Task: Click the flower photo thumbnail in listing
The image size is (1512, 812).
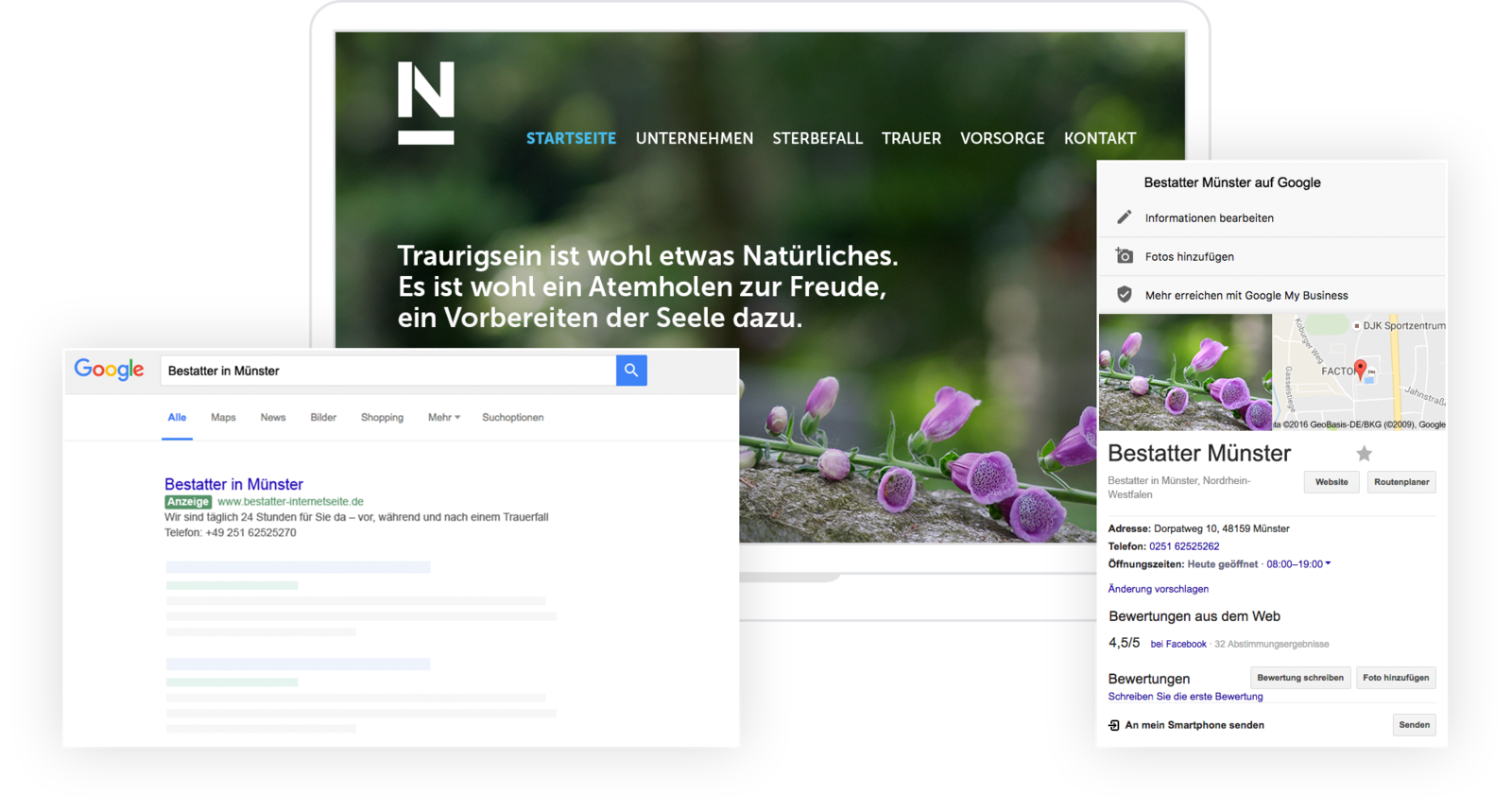Action: [1185, 371]
